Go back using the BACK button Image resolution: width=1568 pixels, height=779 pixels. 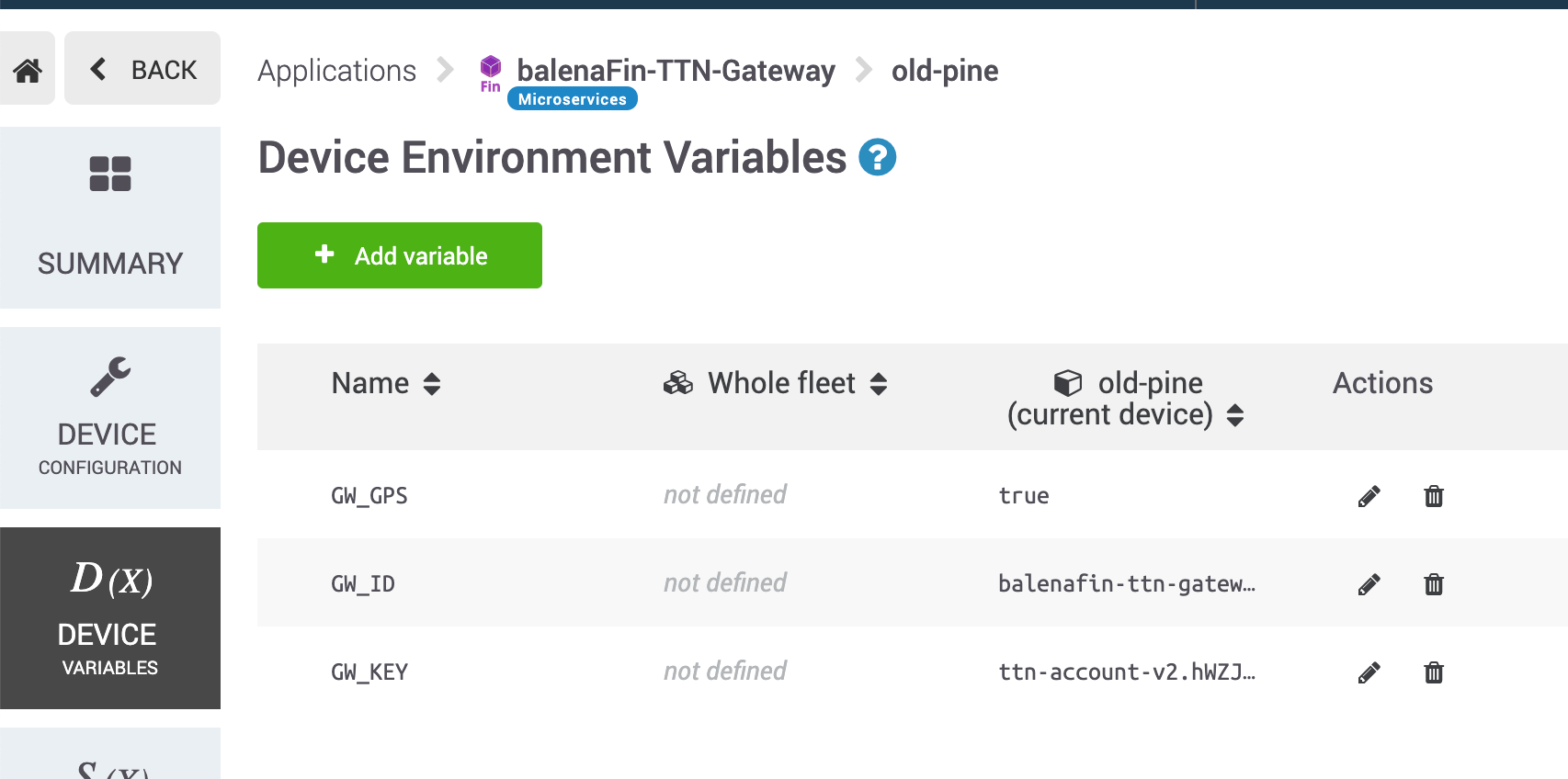142,69
